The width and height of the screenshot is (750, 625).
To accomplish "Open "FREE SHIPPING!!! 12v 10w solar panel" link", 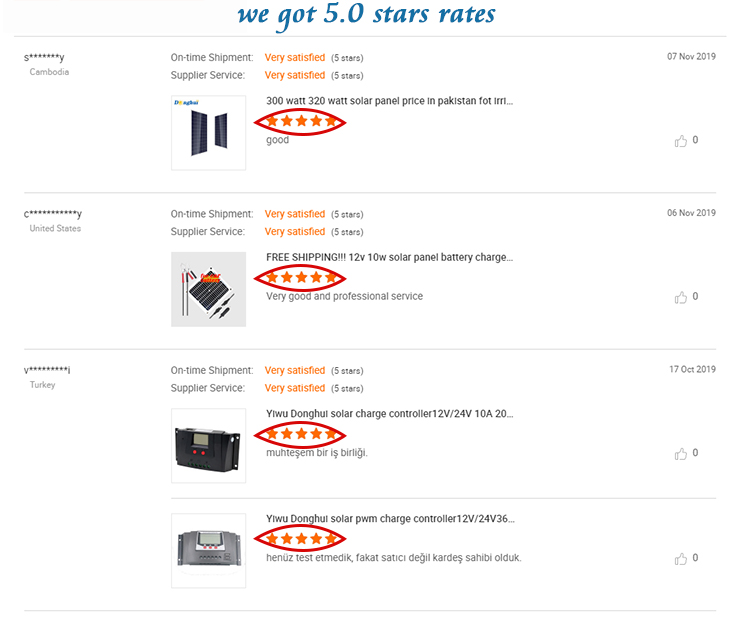I will pos(389,257).
